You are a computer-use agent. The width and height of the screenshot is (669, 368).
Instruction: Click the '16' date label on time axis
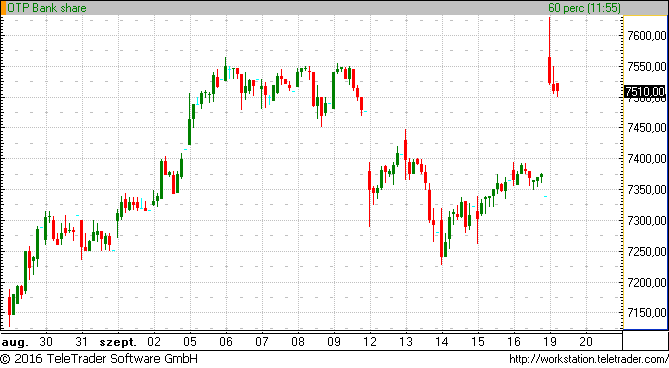514,342
